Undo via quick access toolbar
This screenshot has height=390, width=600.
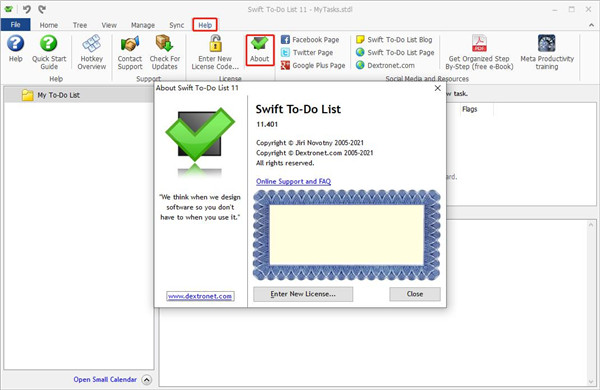[26, 9]
